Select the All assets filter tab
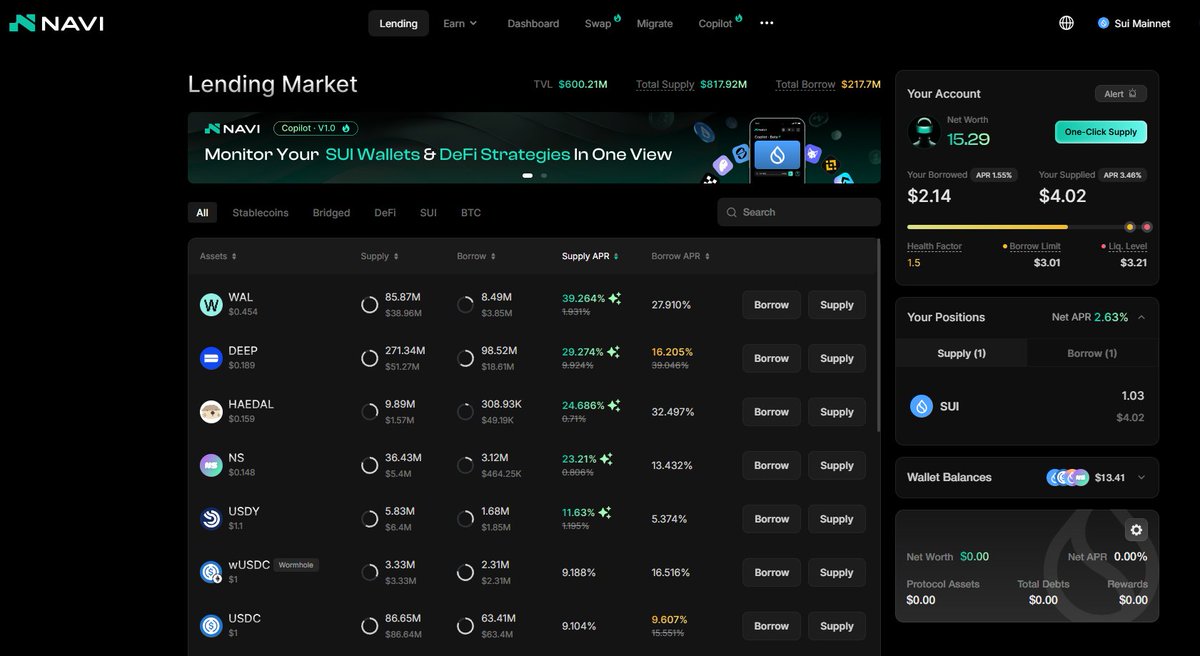This screenshot has width=1200, height=656. pos(202,213)
